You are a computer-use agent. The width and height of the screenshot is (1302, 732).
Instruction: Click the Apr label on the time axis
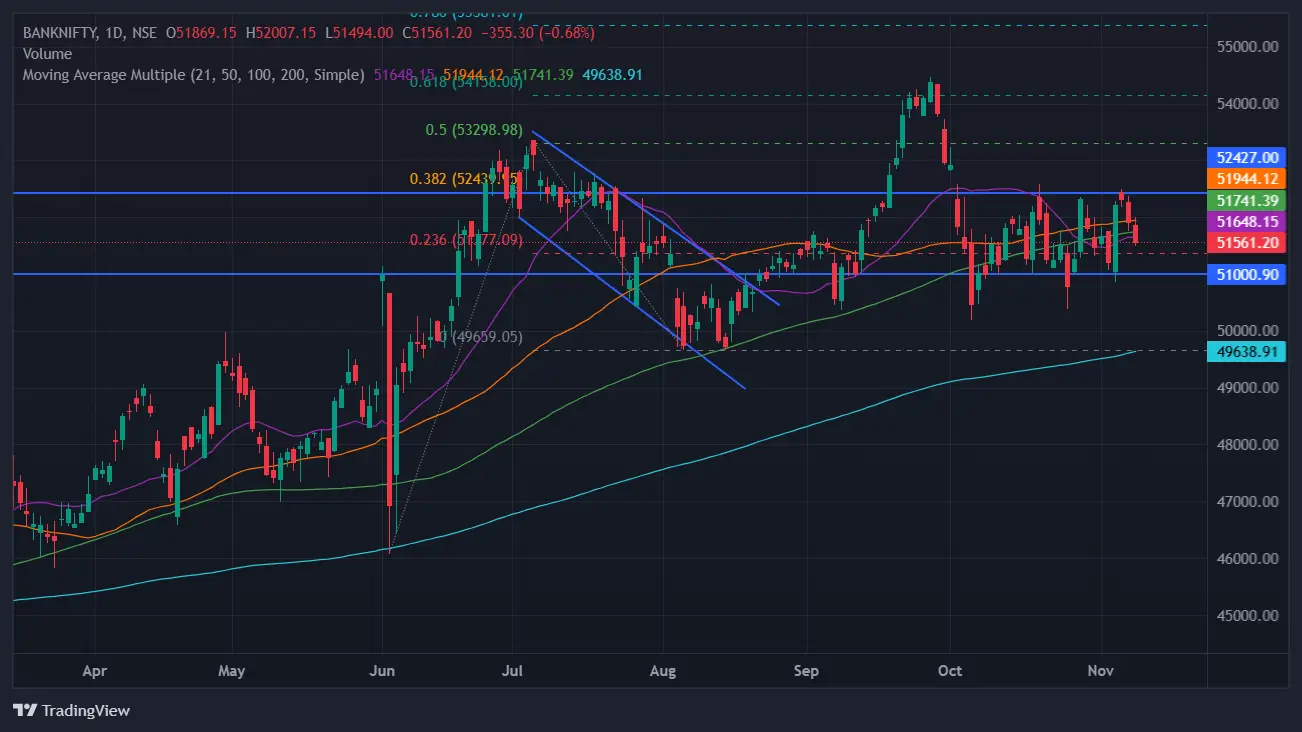pos(94,671)
